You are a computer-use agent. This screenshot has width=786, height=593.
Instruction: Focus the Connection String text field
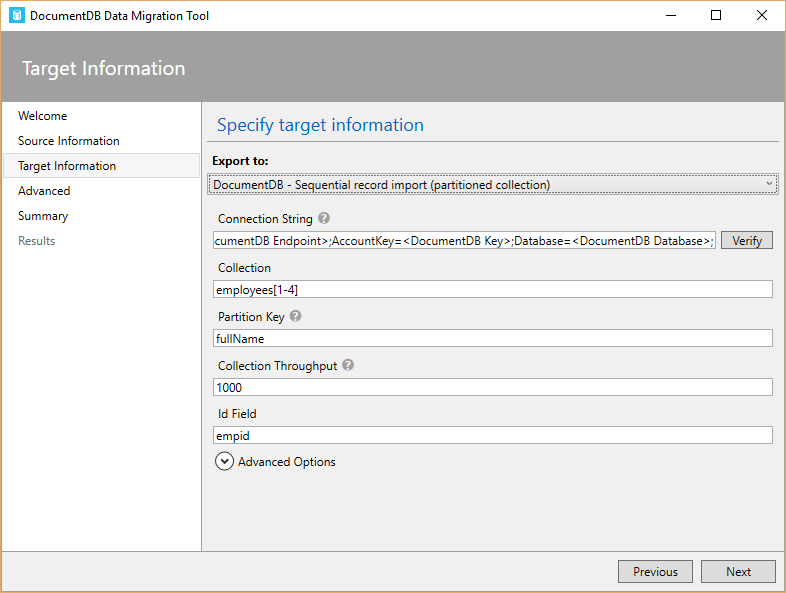pyautogui.click(x=464, y=241)
